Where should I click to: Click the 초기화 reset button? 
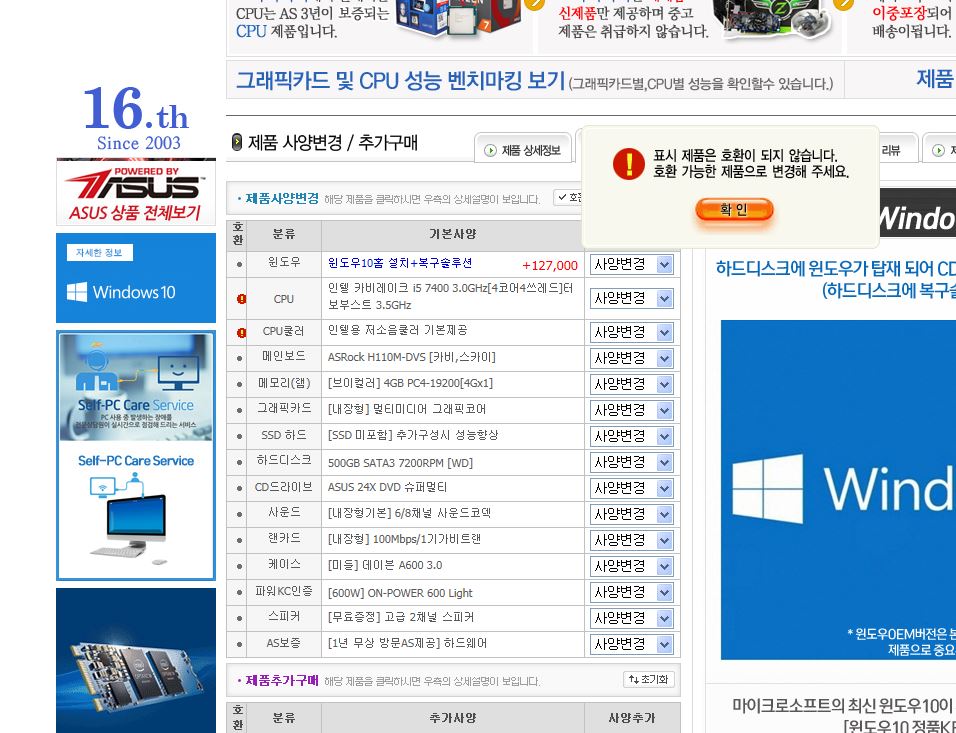click(x=649, y=679)
